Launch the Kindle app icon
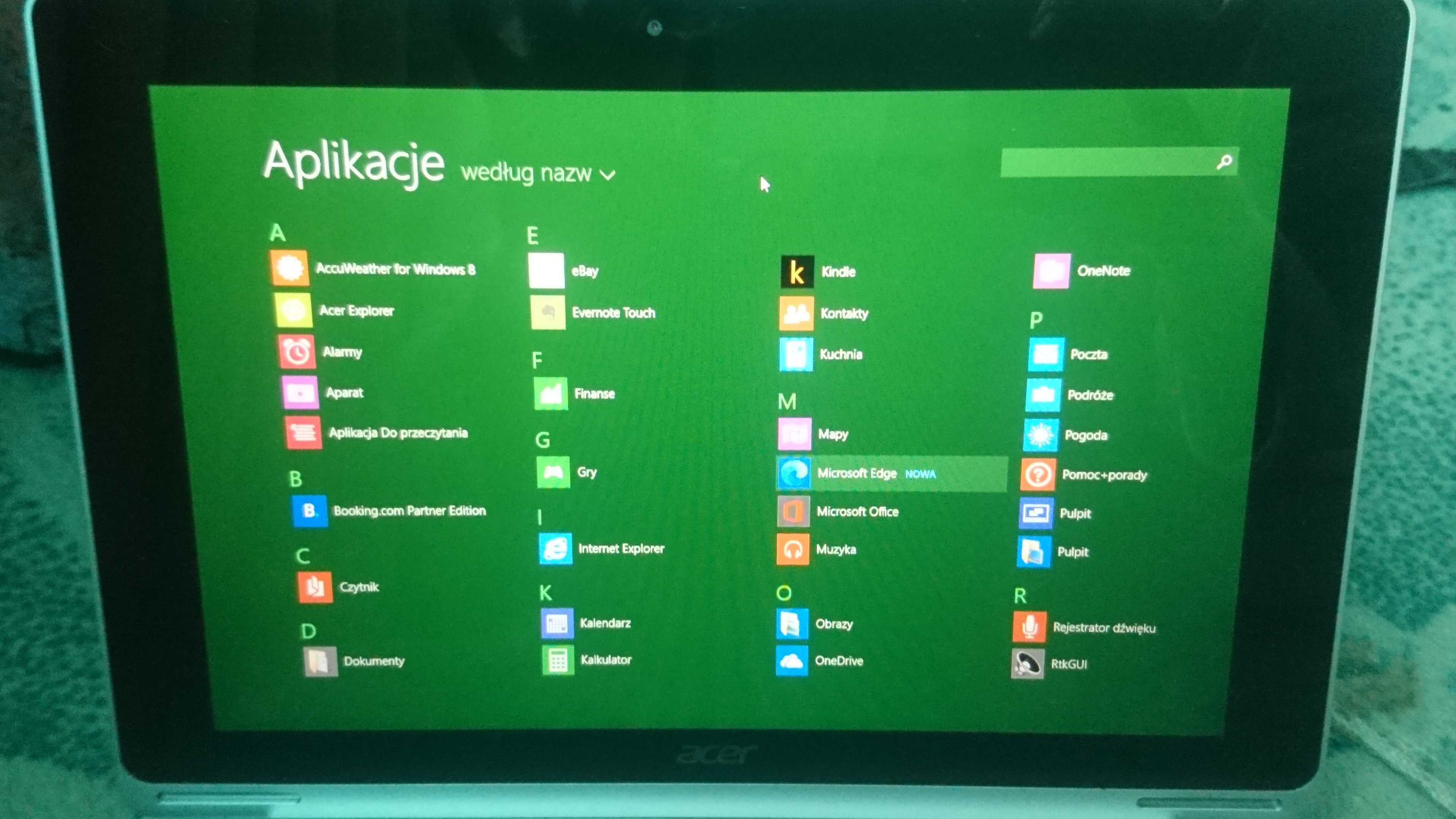The width and height of the screenshot is (1456, 819). coord(797,272)
